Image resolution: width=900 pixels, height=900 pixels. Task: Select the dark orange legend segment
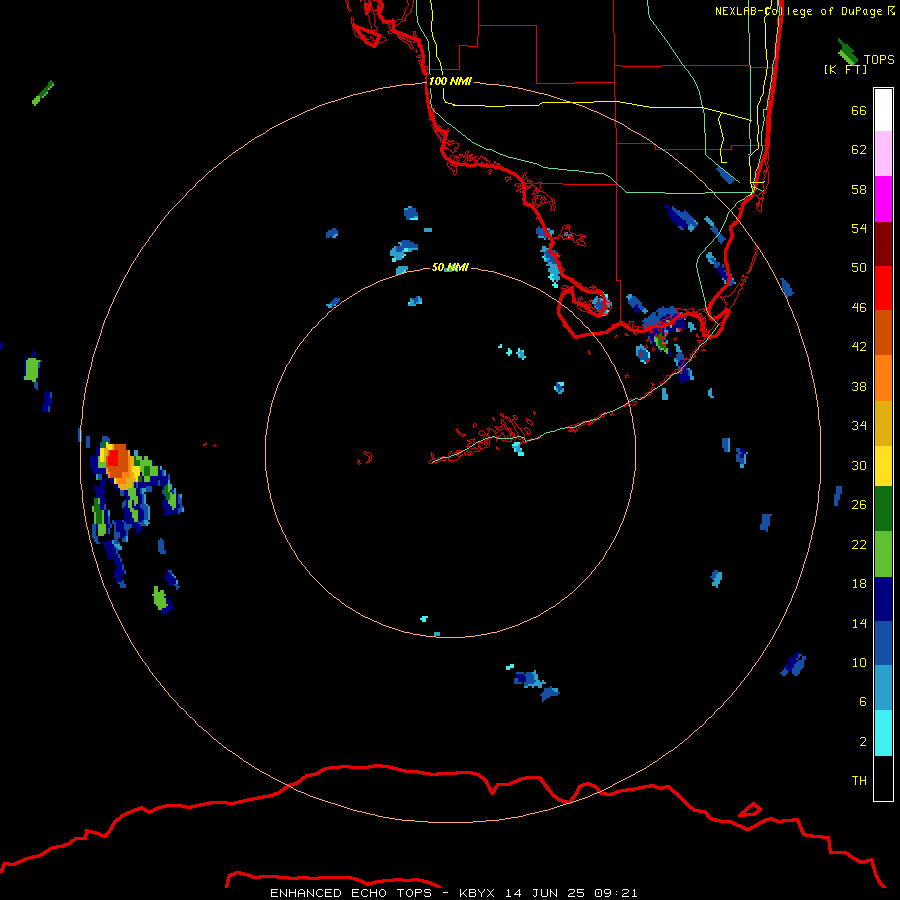pos(883,332)
